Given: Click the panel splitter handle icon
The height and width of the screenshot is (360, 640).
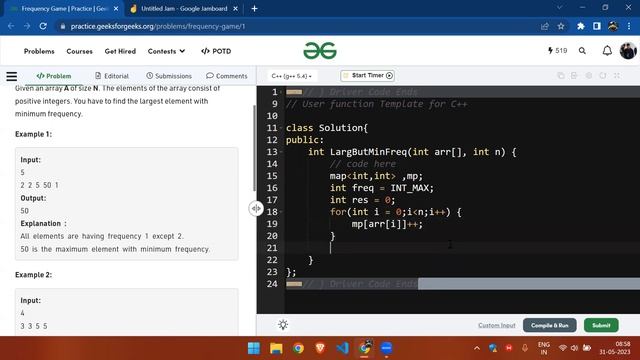Looking at the screenshot, I should tap(256, 209).
